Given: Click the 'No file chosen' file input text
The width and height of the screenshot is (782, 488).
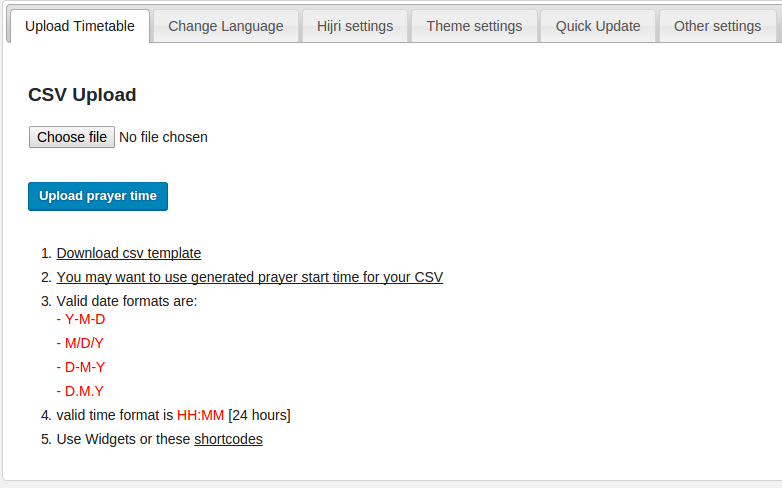Looking at the screenshot, I should click(163, 137).
